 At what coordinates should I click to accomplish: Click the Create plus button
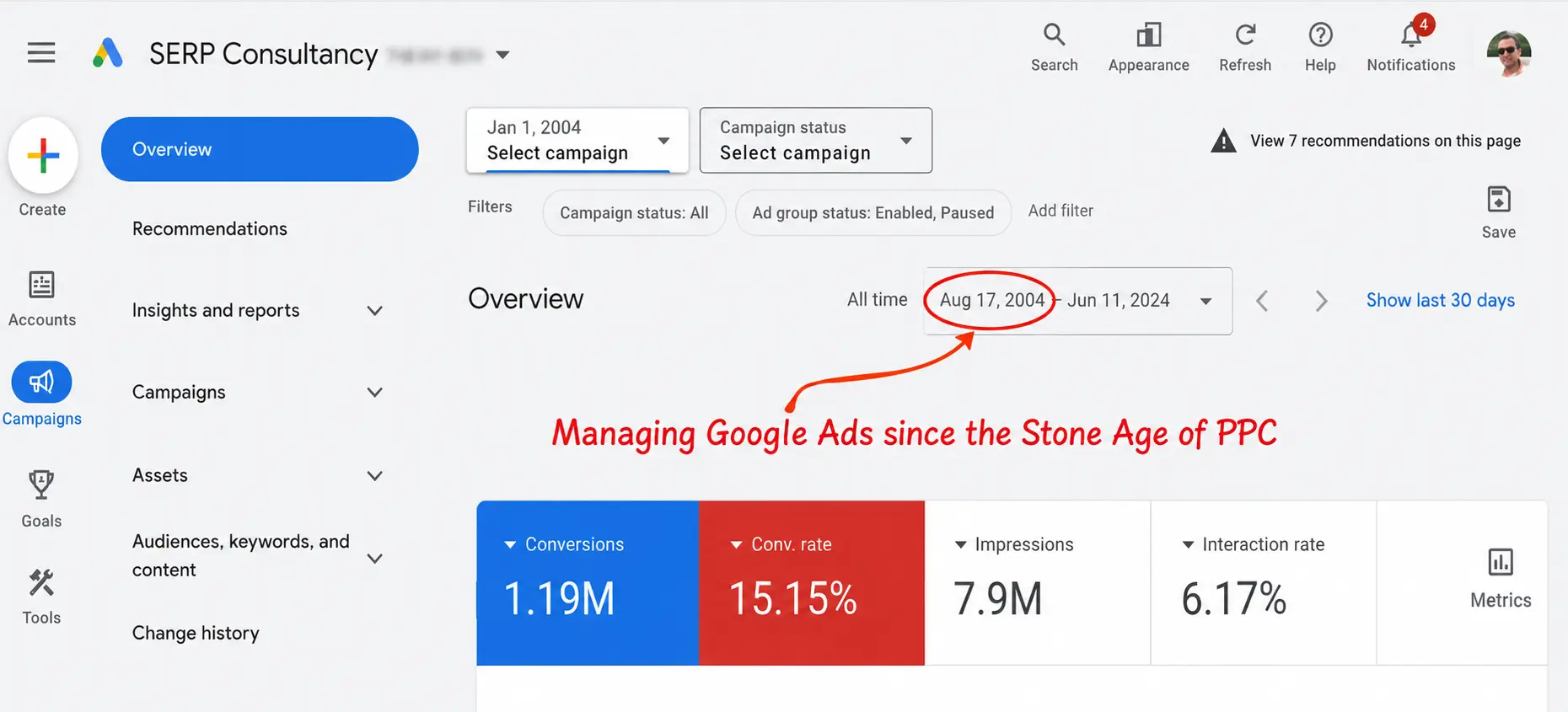[43, 155]
